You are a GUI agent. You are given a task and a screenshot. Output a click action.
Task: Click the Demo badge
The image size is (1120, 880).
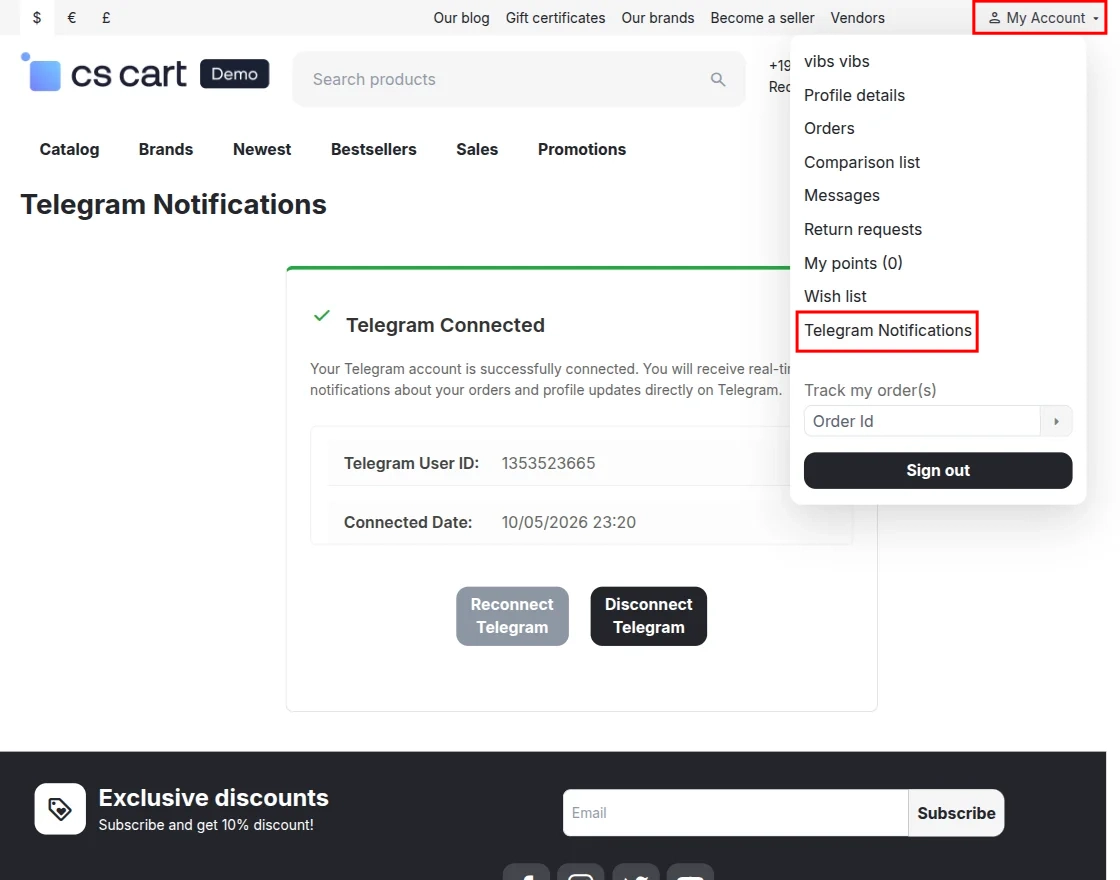(x=234, y=74)
